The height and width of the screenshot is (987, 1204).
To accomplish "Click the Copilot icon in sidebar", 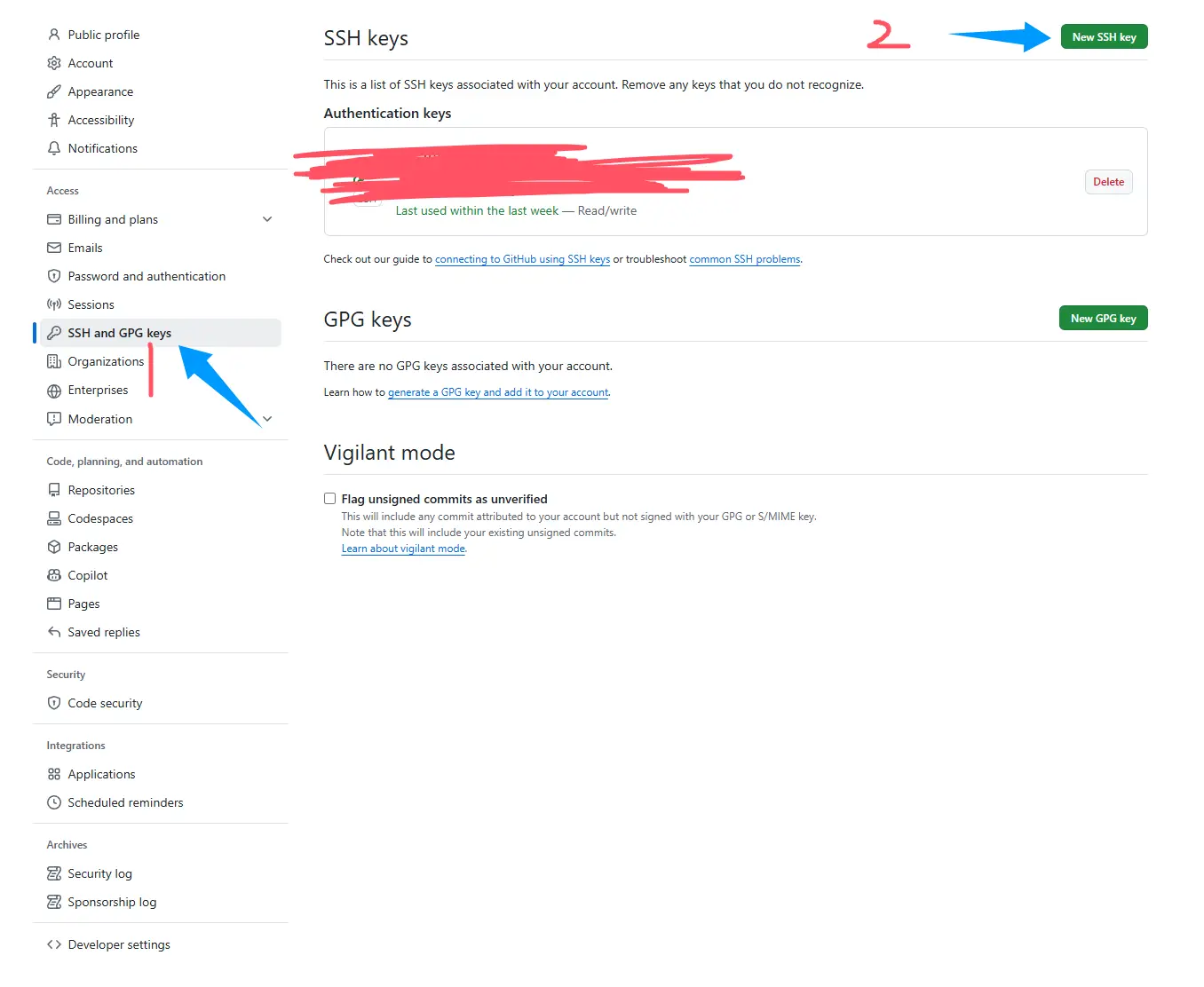I will pyautogui.click(x=54, y=575).
